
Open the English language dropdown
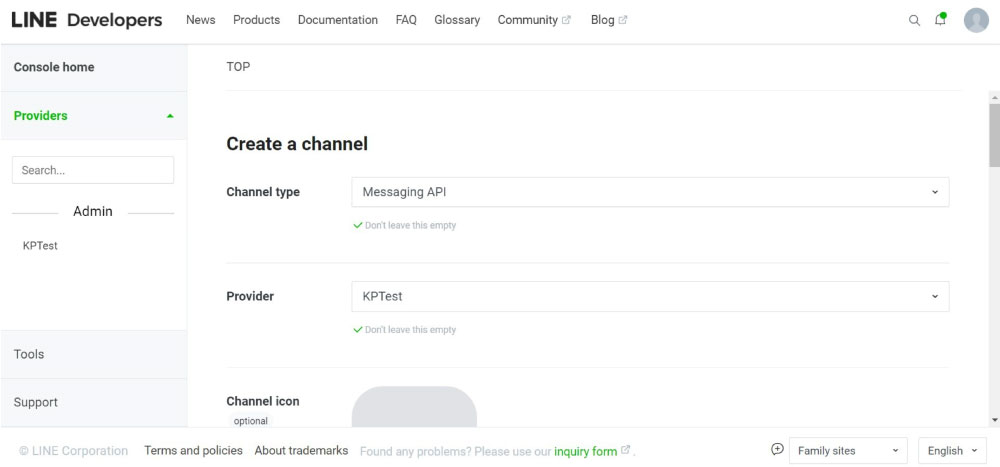pyautogui.click(x=952, y=450)
